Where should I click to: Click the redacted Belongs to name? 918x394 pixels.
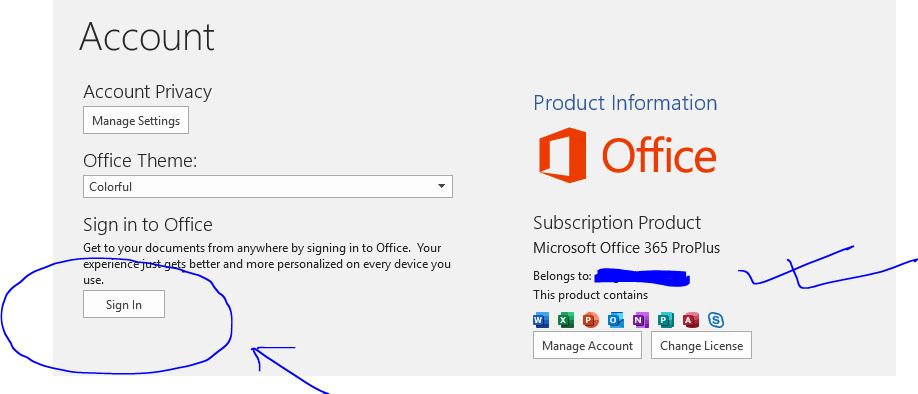642,276
